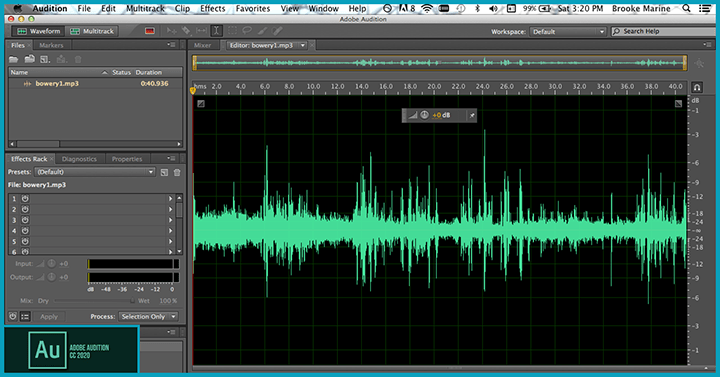Viewport: 720px width, 377px height.
Task: Open the Effects menu
Action: [x=213, y=8]
